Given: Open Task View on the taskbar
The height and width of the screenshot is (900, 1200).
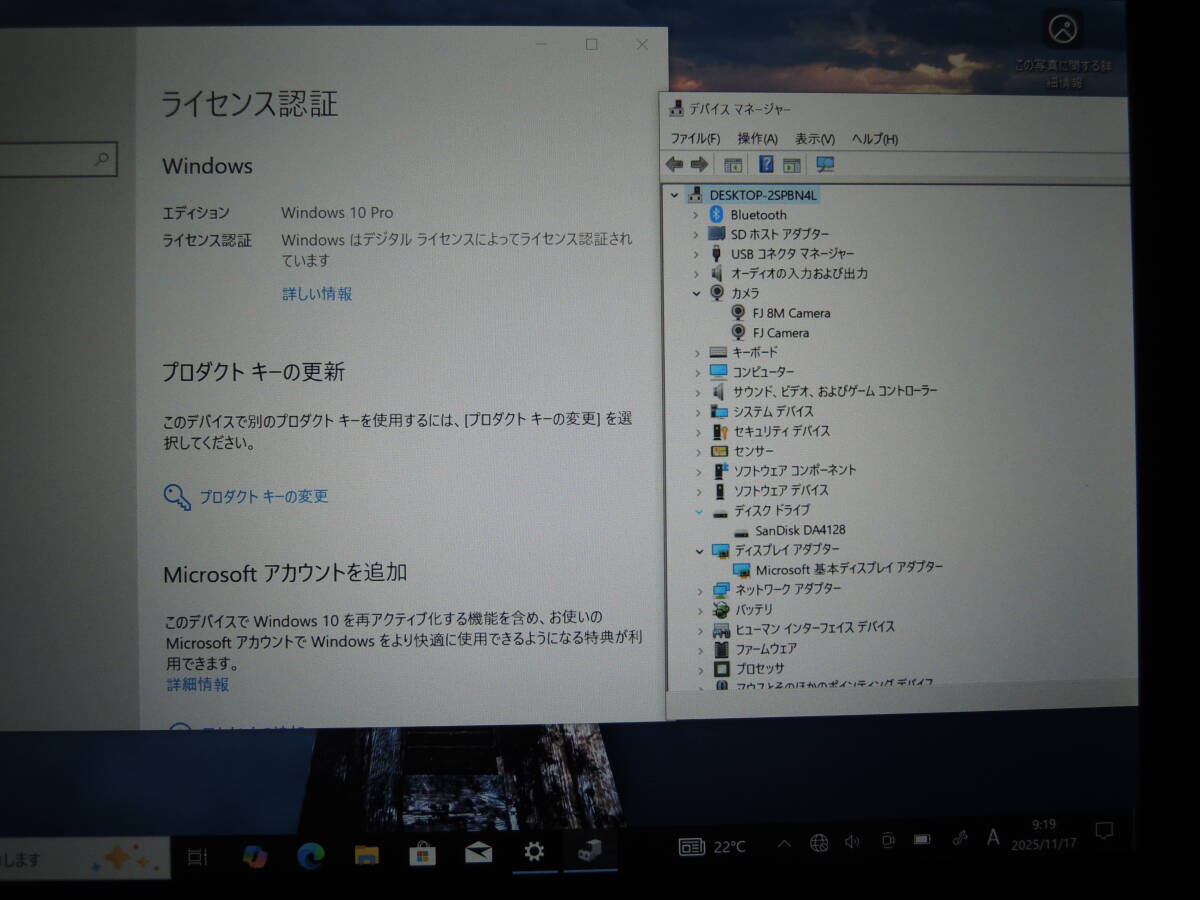Looking at the screenshot, I should [x=198, y=856].
